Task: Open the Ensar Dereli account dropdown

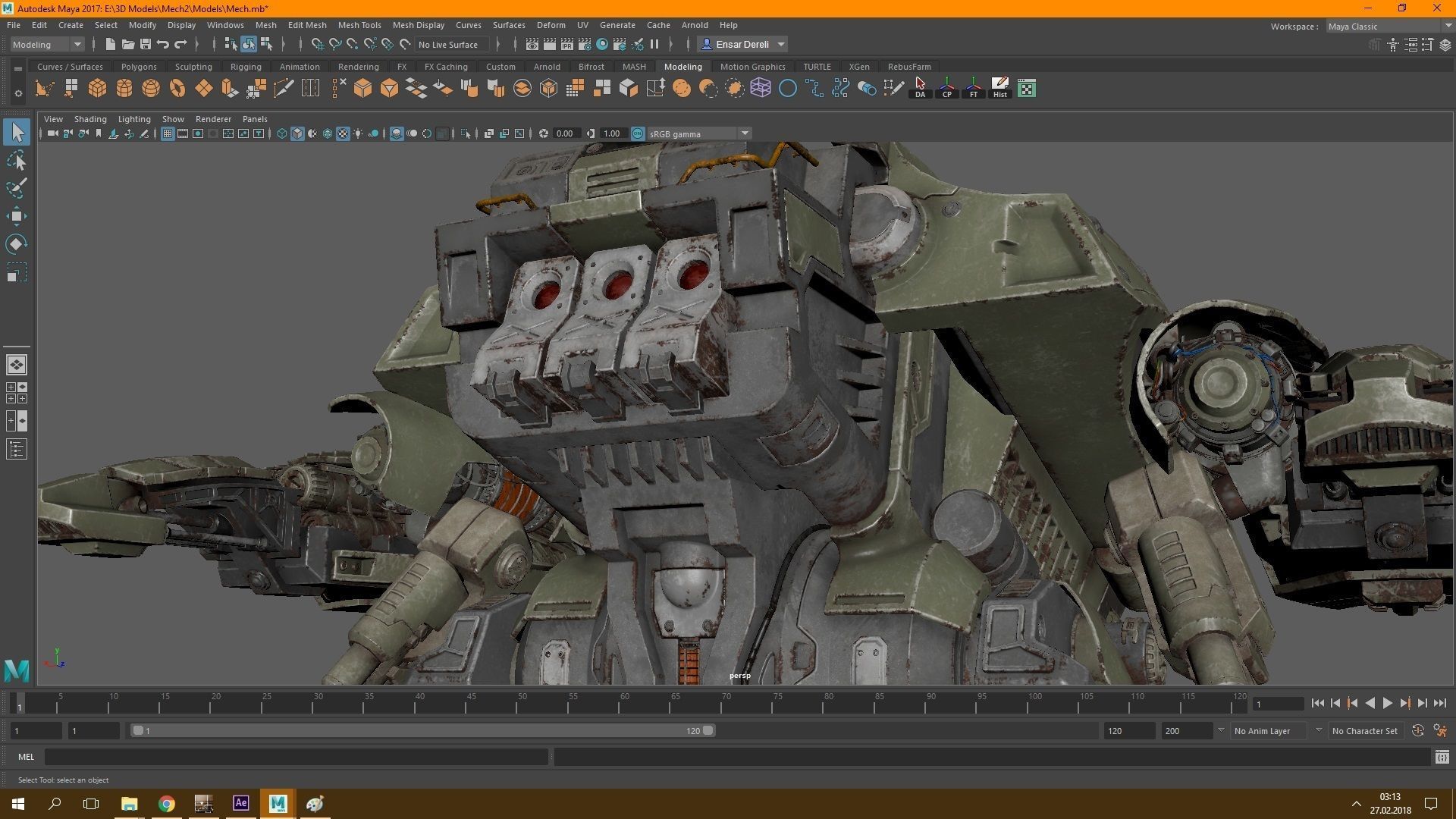Action: 742,44
